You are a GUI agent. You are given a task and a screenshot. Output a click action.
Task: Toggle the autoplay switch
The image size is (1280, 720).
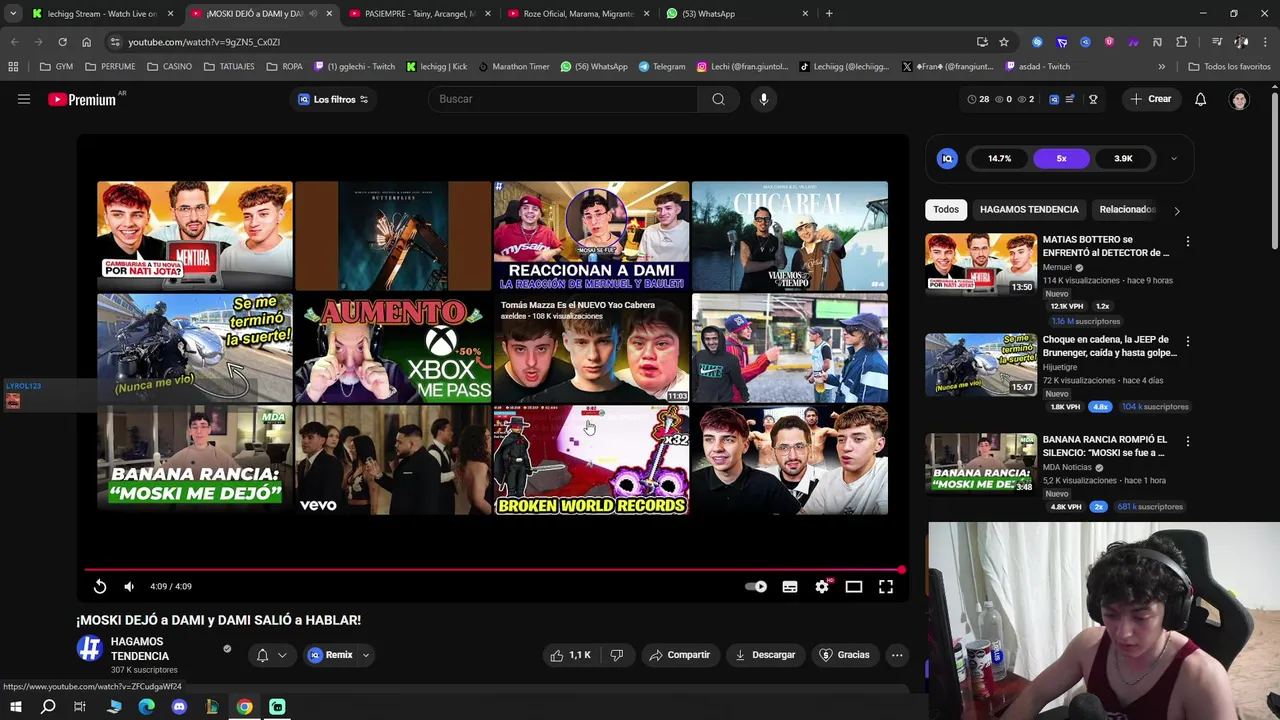point(757,587)
